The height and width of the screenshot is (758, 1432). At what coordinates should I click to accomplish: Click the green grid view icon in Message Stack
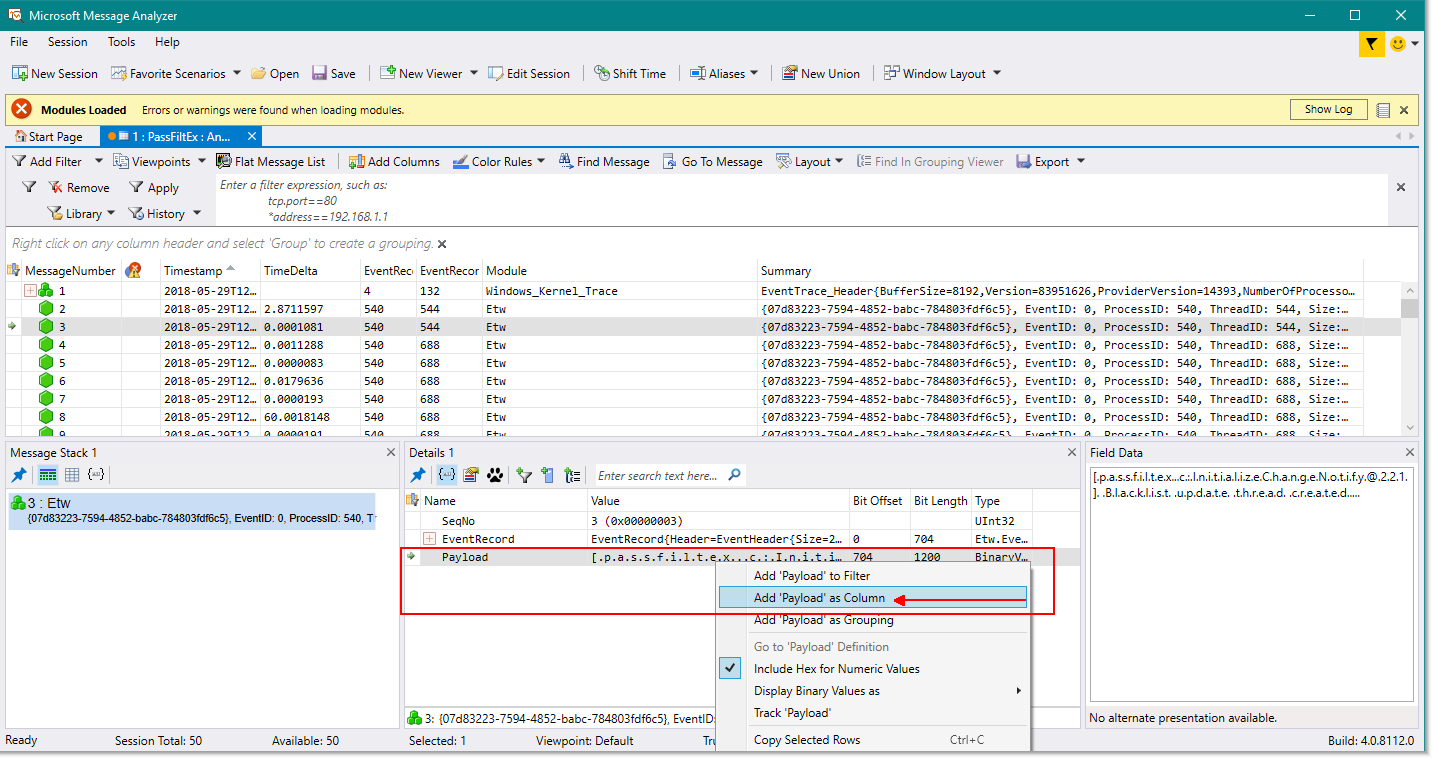tap(48, 475)
